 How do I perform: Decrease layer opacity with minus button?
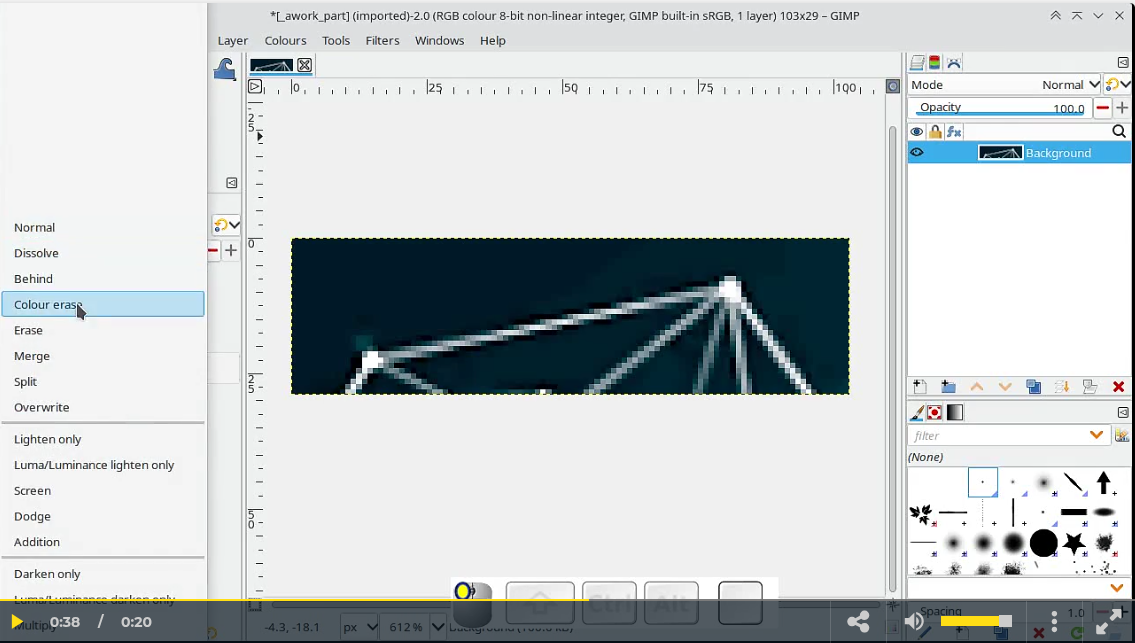coord(1102,108)
